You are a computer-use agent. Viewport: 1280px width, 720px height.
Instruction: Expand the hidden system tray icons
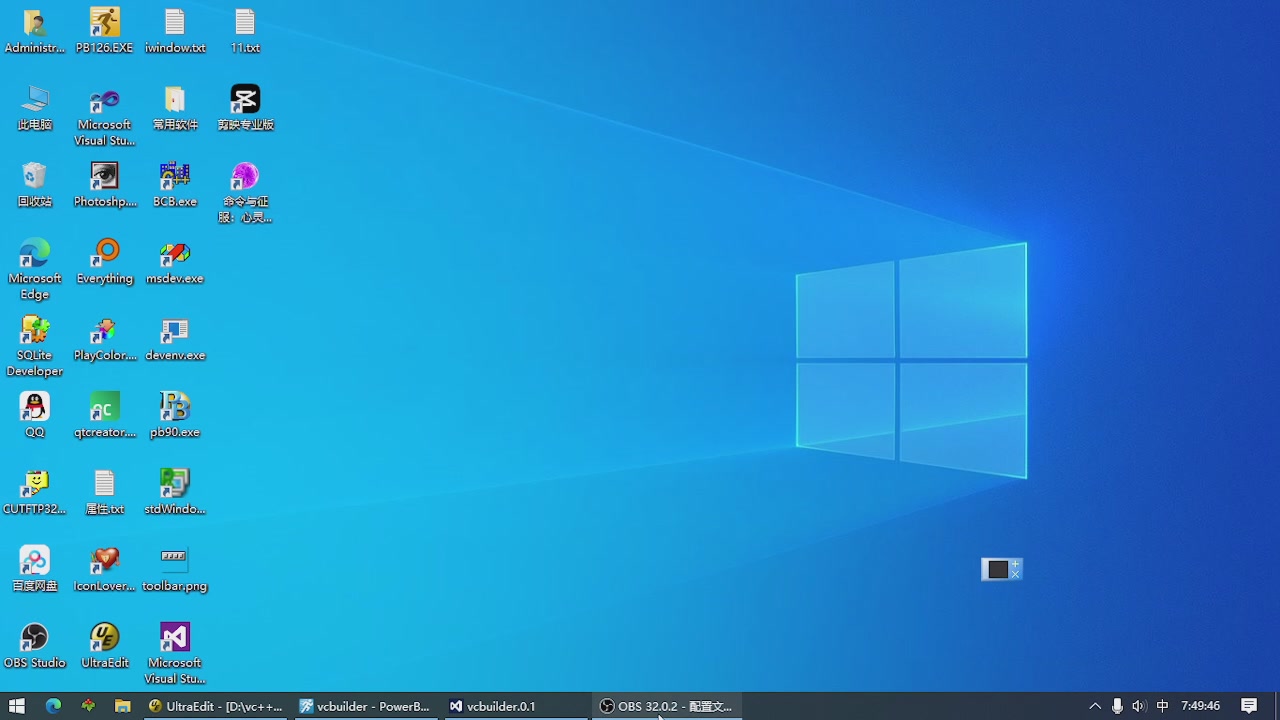coord(1095,706)
